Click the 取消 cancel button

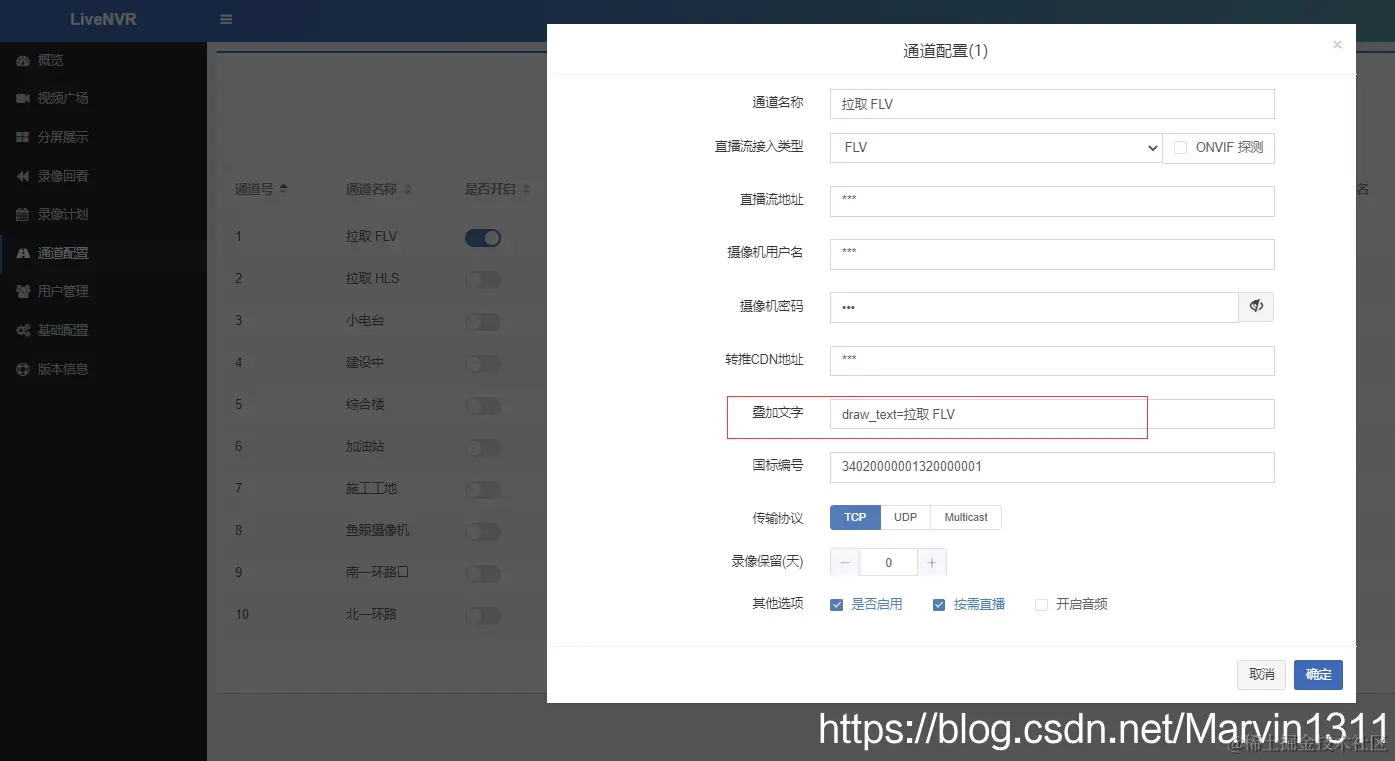[x=1260, y=674]
